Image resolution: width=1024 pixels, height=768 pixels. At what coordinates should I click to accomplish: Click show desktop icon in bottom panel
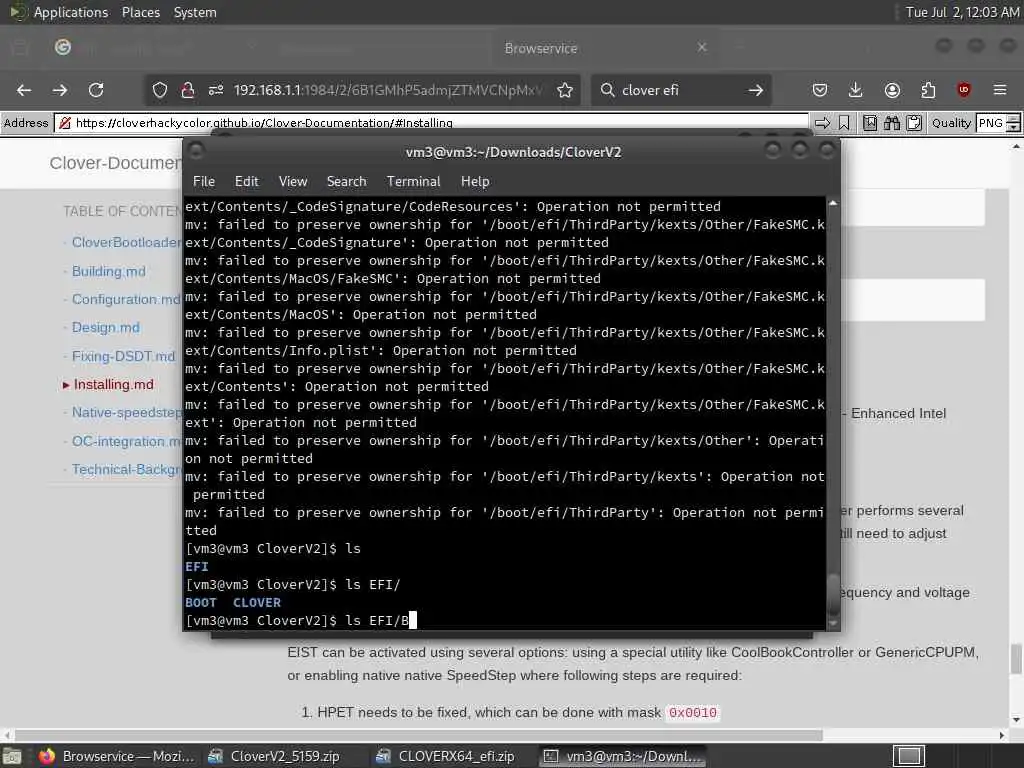click(x=12, y=757)
